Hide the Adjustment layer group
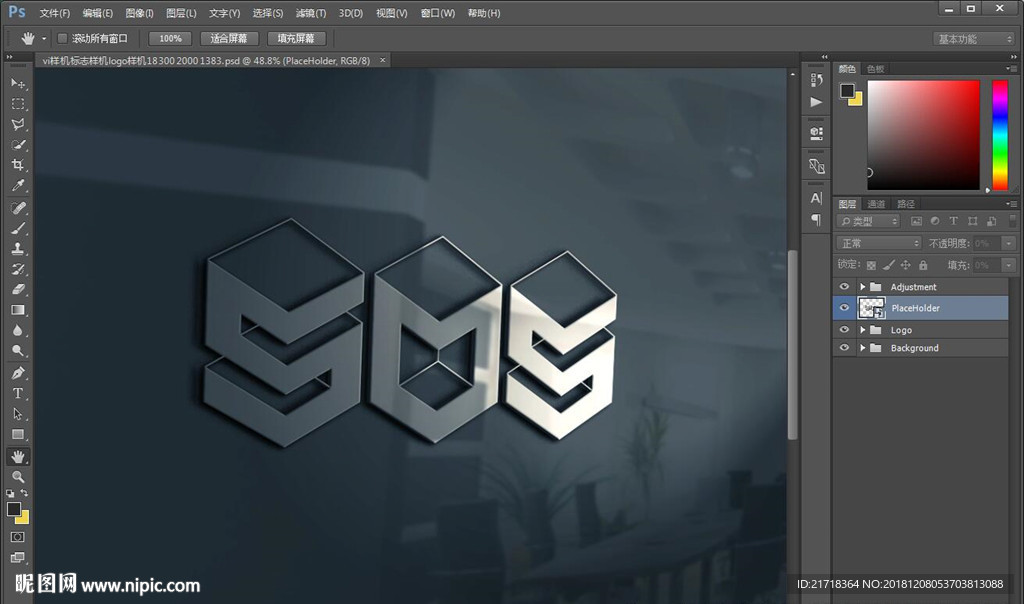1024x604 pixels. click(844, 287)
